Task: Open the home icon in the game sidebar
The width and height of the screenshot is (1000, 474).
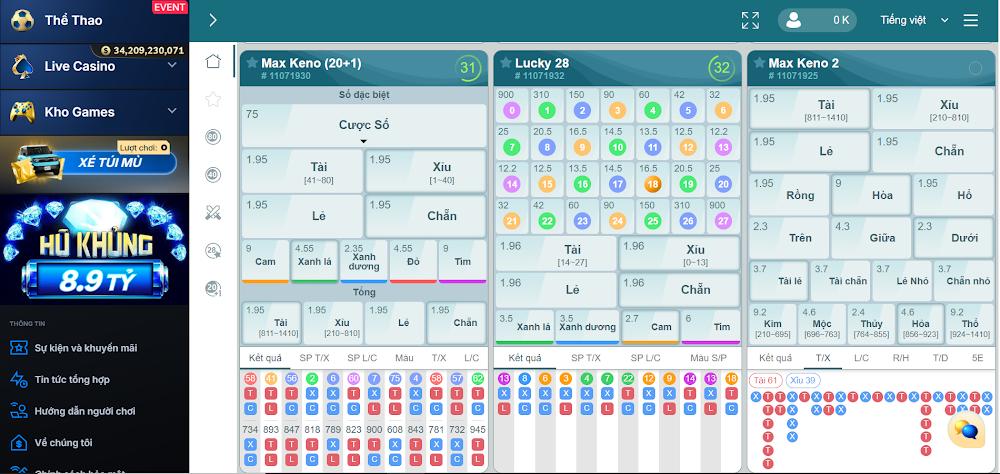Action: (213, 62)
